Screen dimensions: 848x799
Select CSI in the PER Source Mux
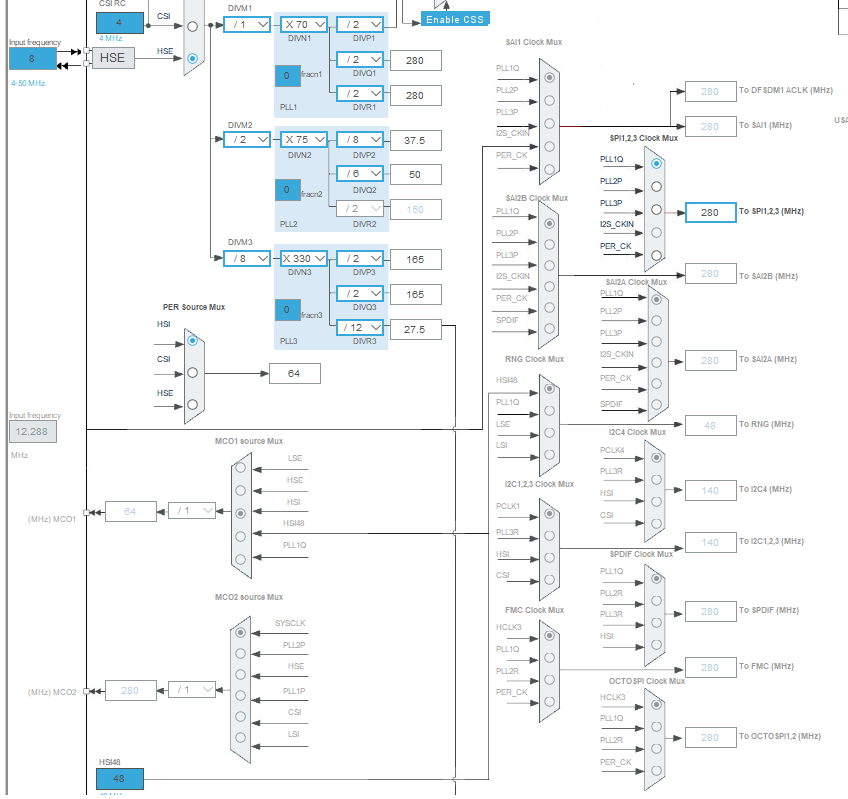point(193,373)
